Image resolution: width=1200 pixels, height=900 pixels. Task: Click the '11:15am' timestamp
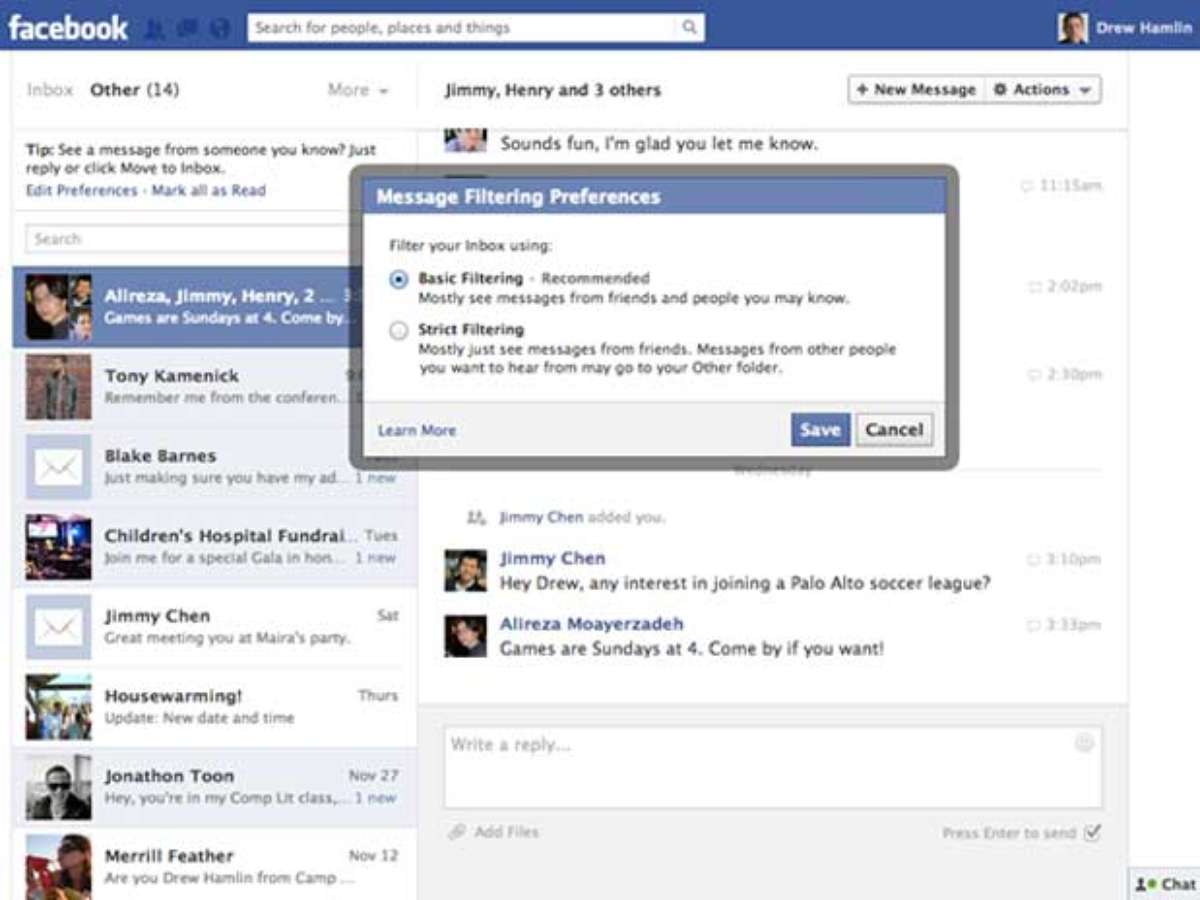1070,186
